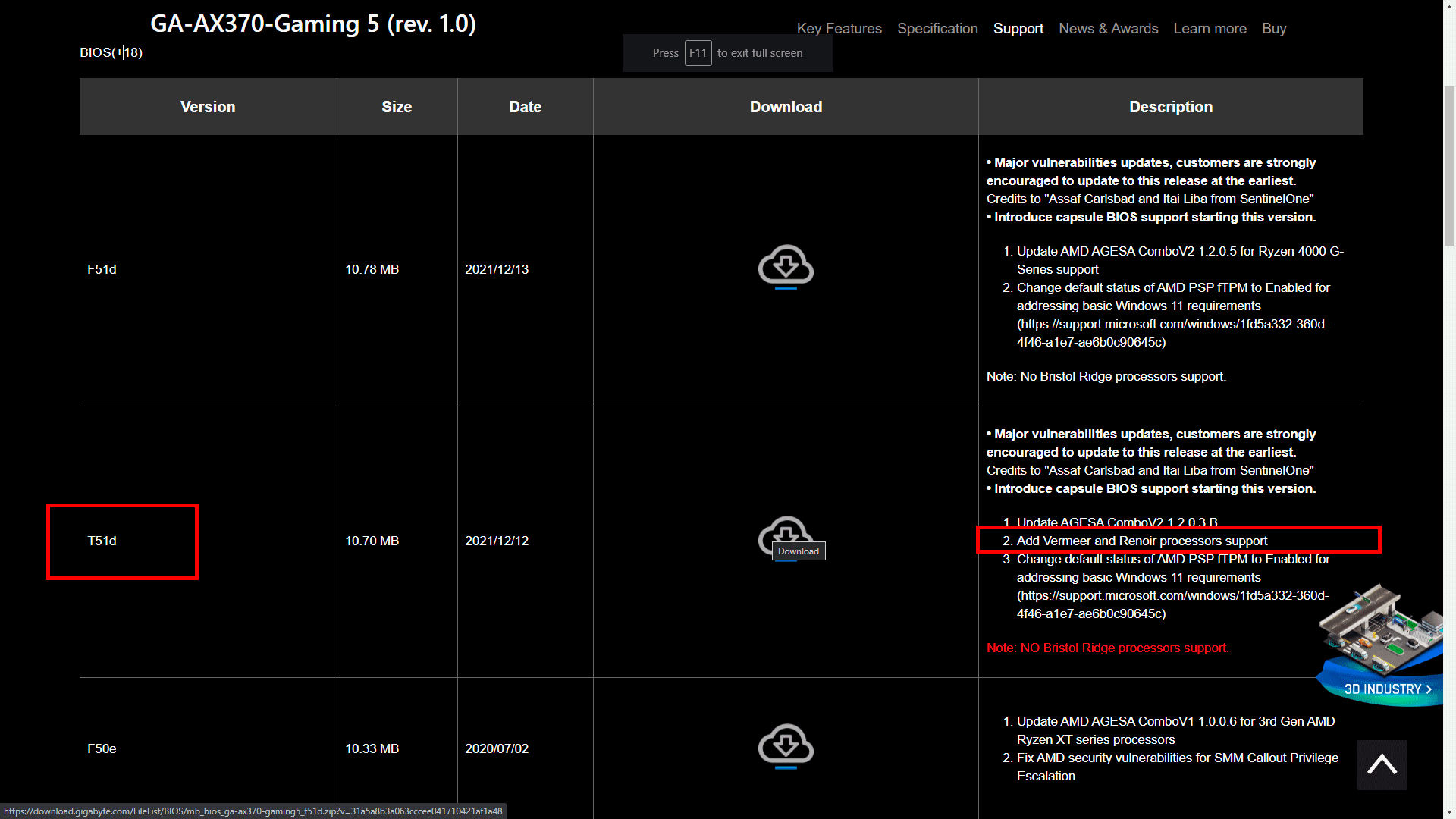Click the GA-AX370-Gaming 5 product title
Viewport: 1456px width, 819px height.
(312, 24)
